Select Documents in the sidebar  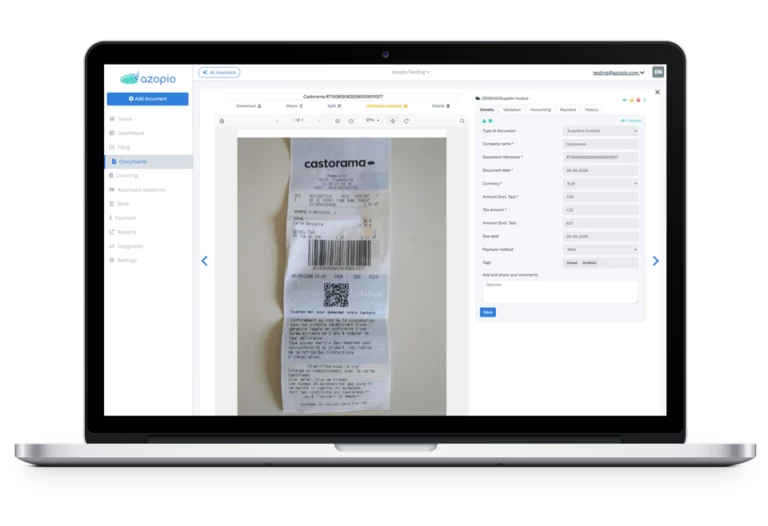[149, 162]
